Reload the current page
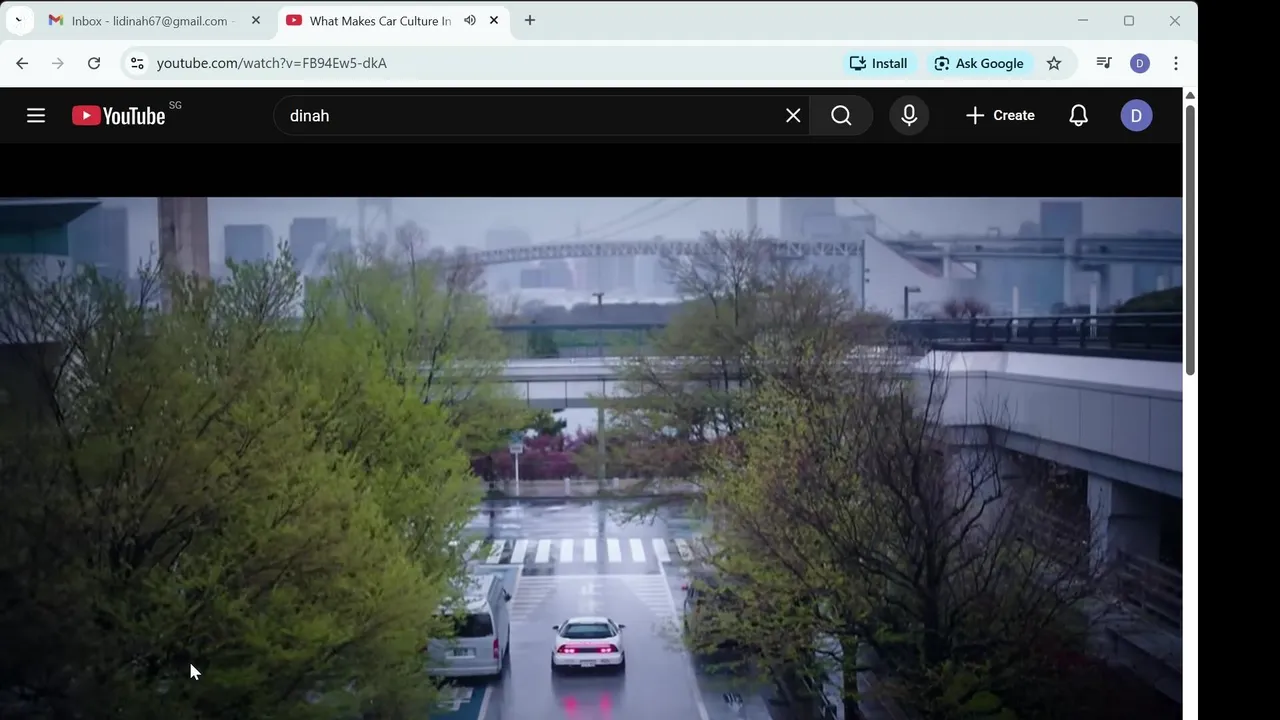This screenshot has width=1280, height=720. pos(94,63)
